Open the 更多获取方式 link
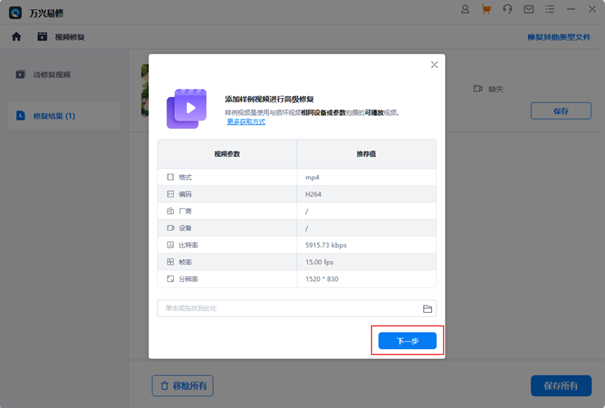This screenshot has height=408, width=605. click(x=246, y=122)
